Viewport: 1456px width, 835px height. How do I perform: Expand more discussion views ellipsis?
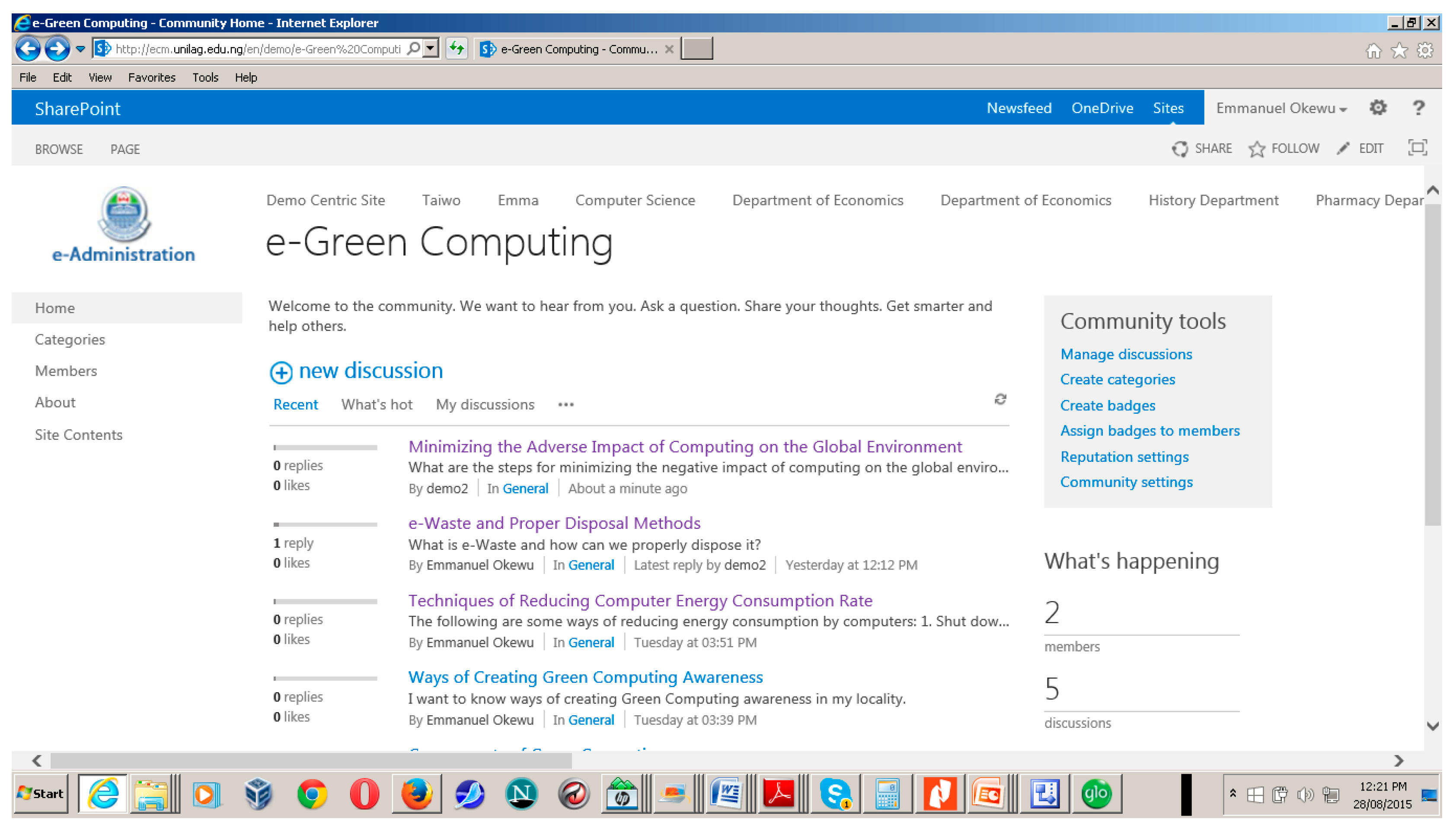click(565, 405)
